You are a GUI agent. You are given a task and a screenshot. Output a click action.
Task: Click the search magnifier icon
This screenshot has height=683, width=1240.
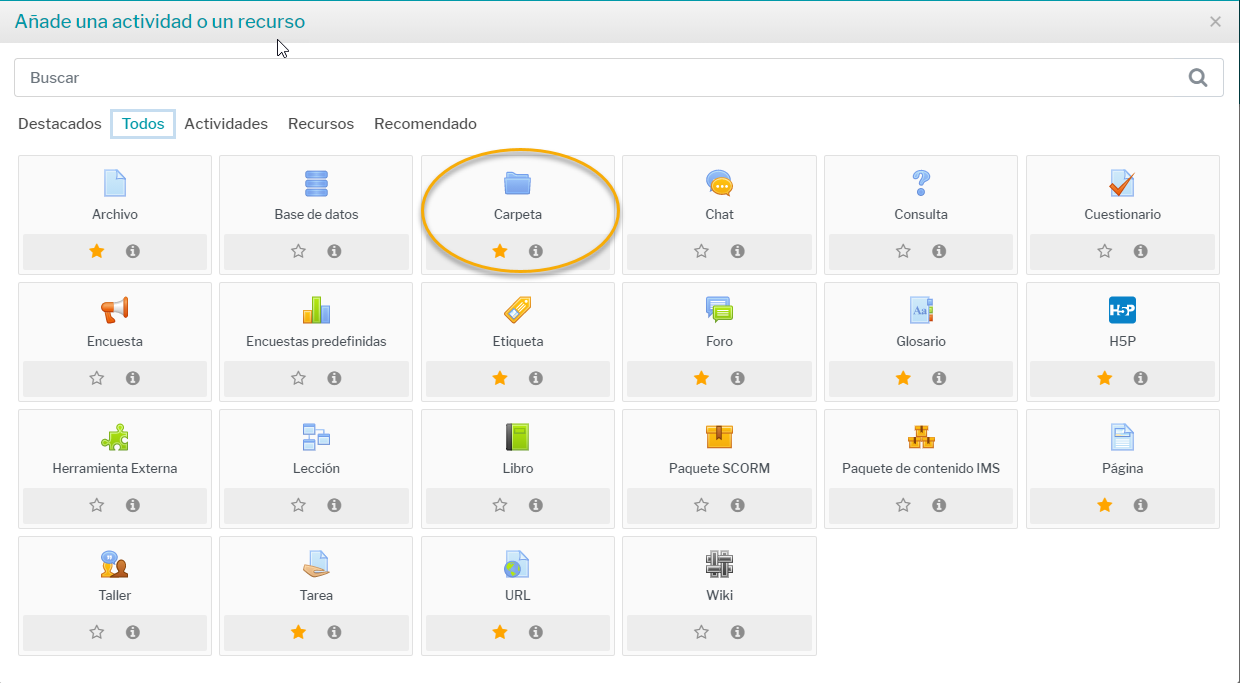[1197, 78]
